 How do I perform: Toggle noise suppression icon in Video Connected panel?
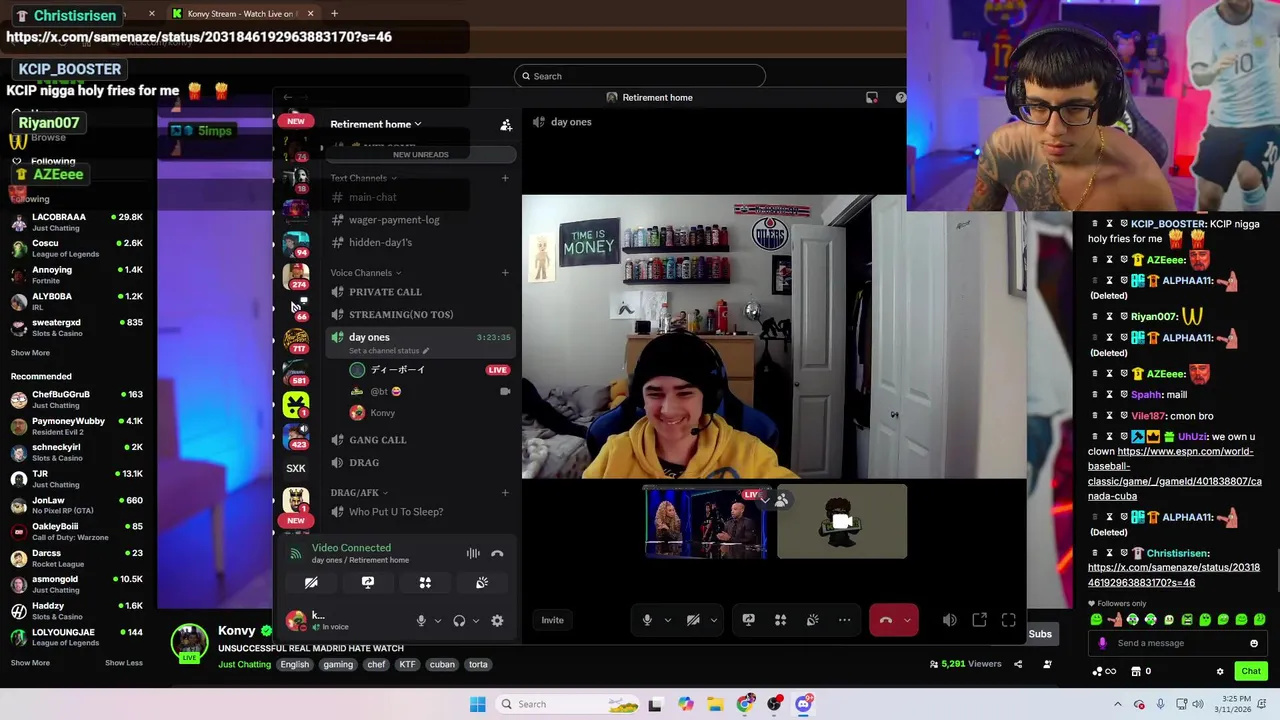pyautogui.click(x=473, y=553)
